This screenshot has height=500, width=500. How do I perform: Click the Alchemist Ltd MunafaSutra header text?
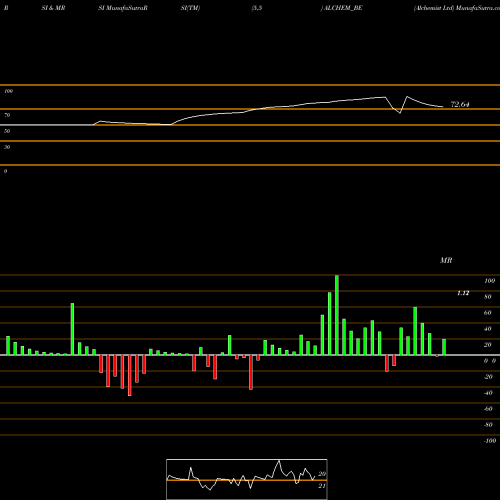(x=457, y=8)
